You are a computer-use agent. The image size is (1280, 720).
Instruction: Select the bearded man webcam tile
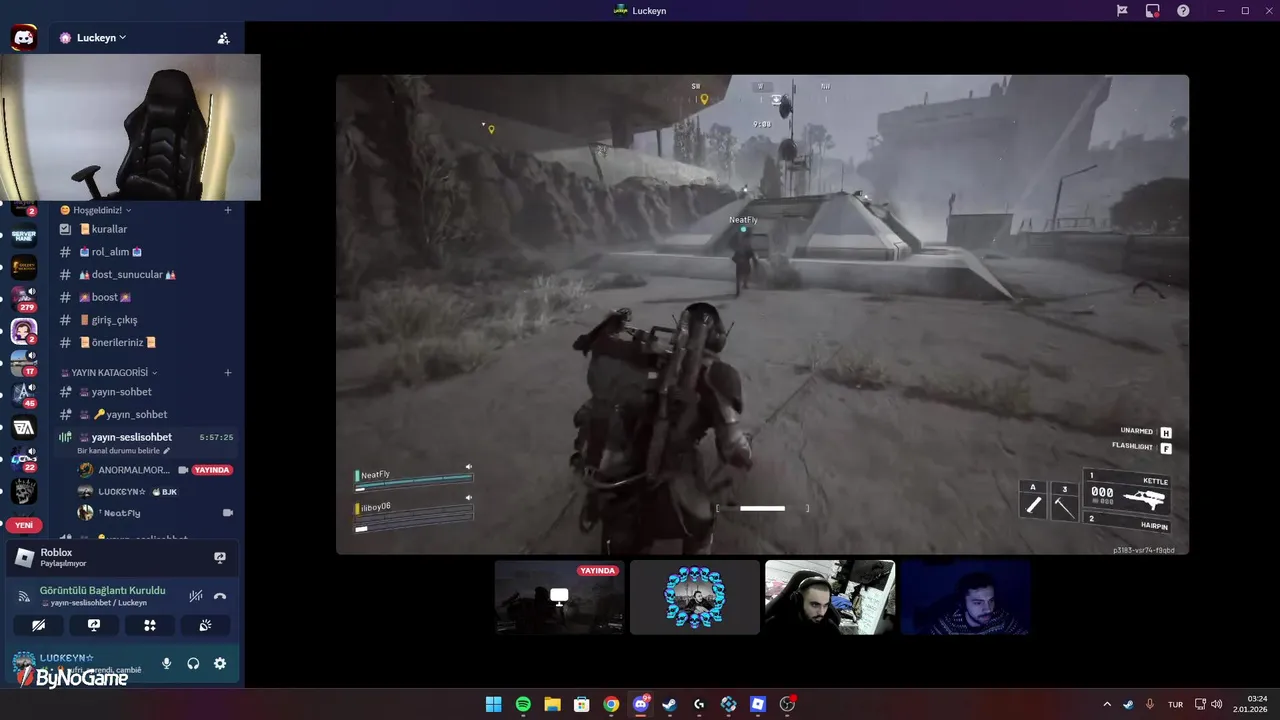click(x=830, y=597)
